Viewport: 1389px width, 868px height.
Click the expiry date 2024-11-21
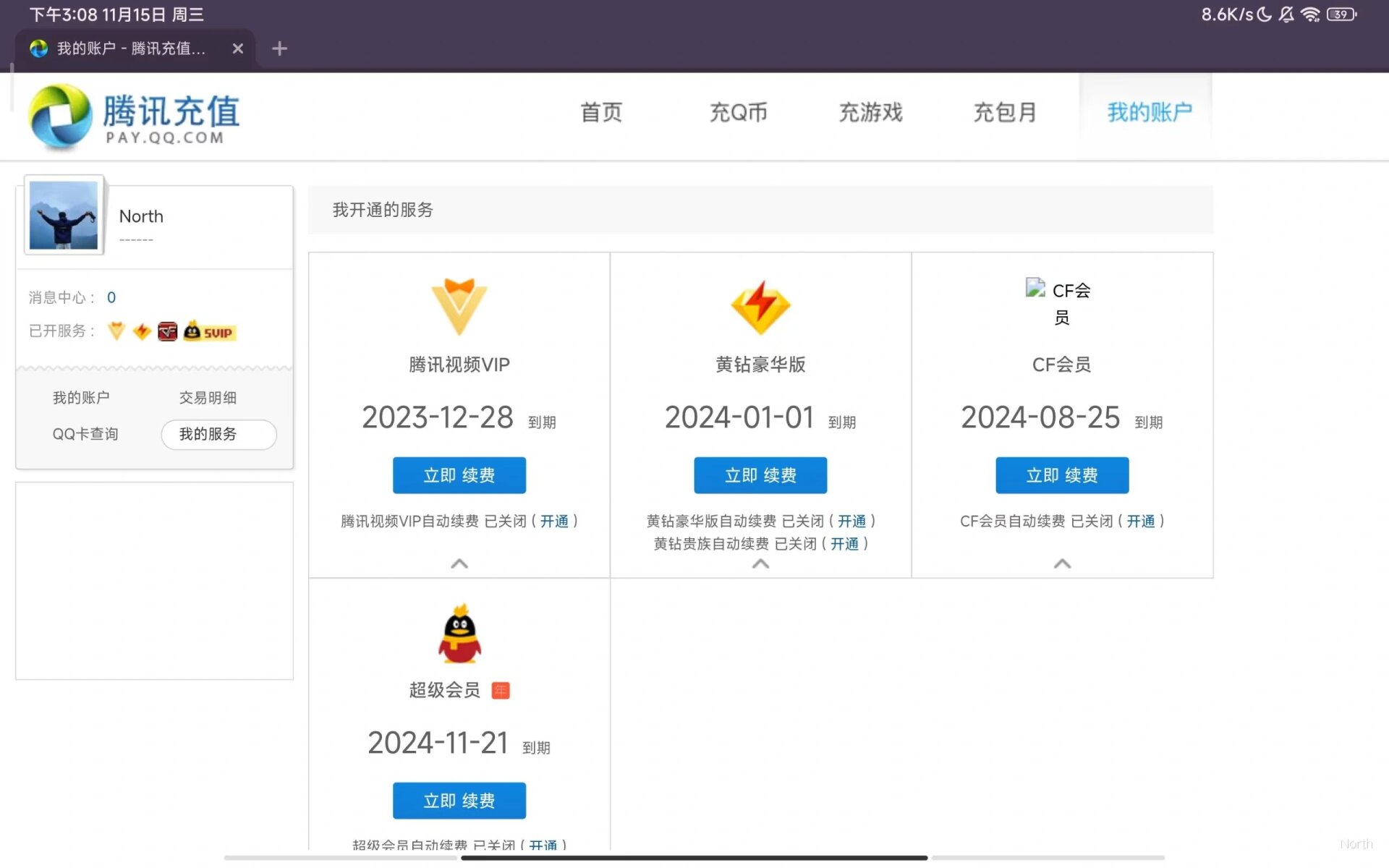(x=438, y=743)
